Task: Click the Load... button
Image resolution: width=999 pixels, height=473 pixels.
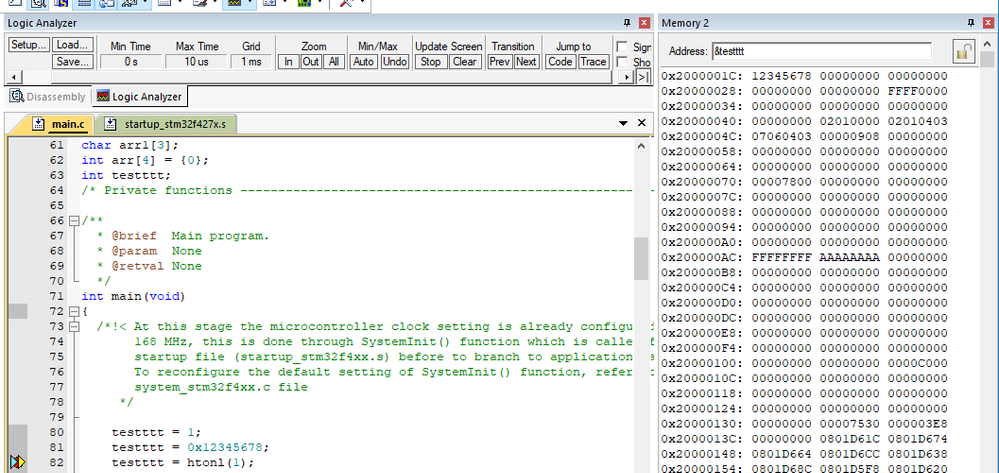Action: tap(72, 45)
